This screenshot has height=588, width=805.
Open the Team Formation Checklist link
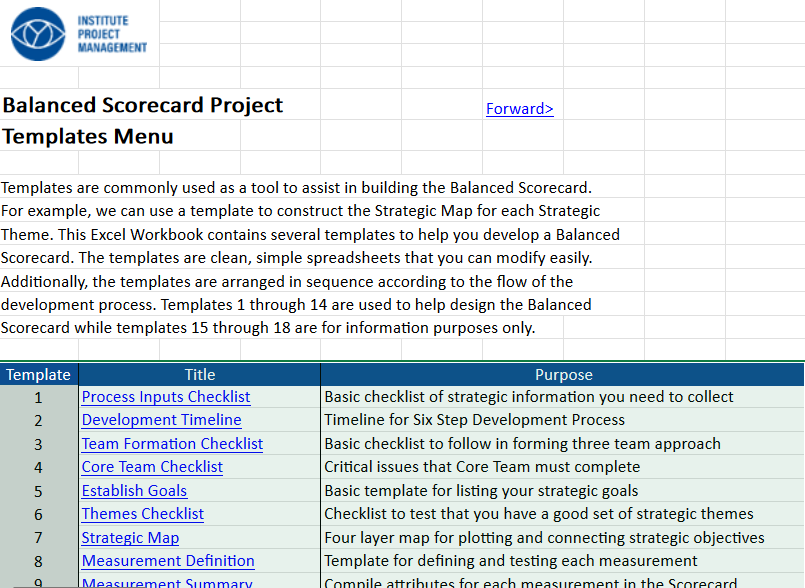[172, 444]
